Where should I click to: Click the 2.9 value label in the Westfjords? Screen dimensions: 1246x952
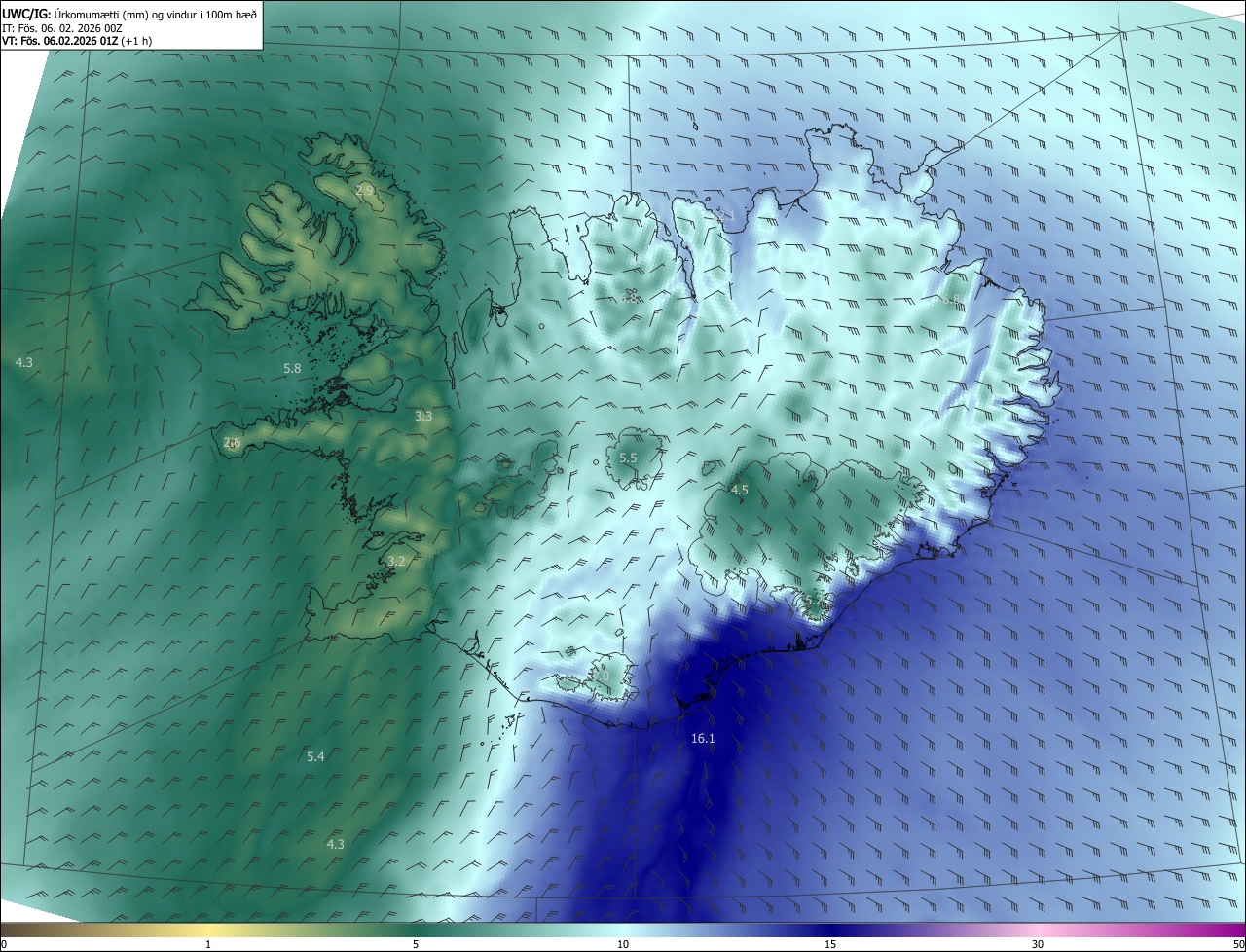pyautogui.click(x=364, y=190)
